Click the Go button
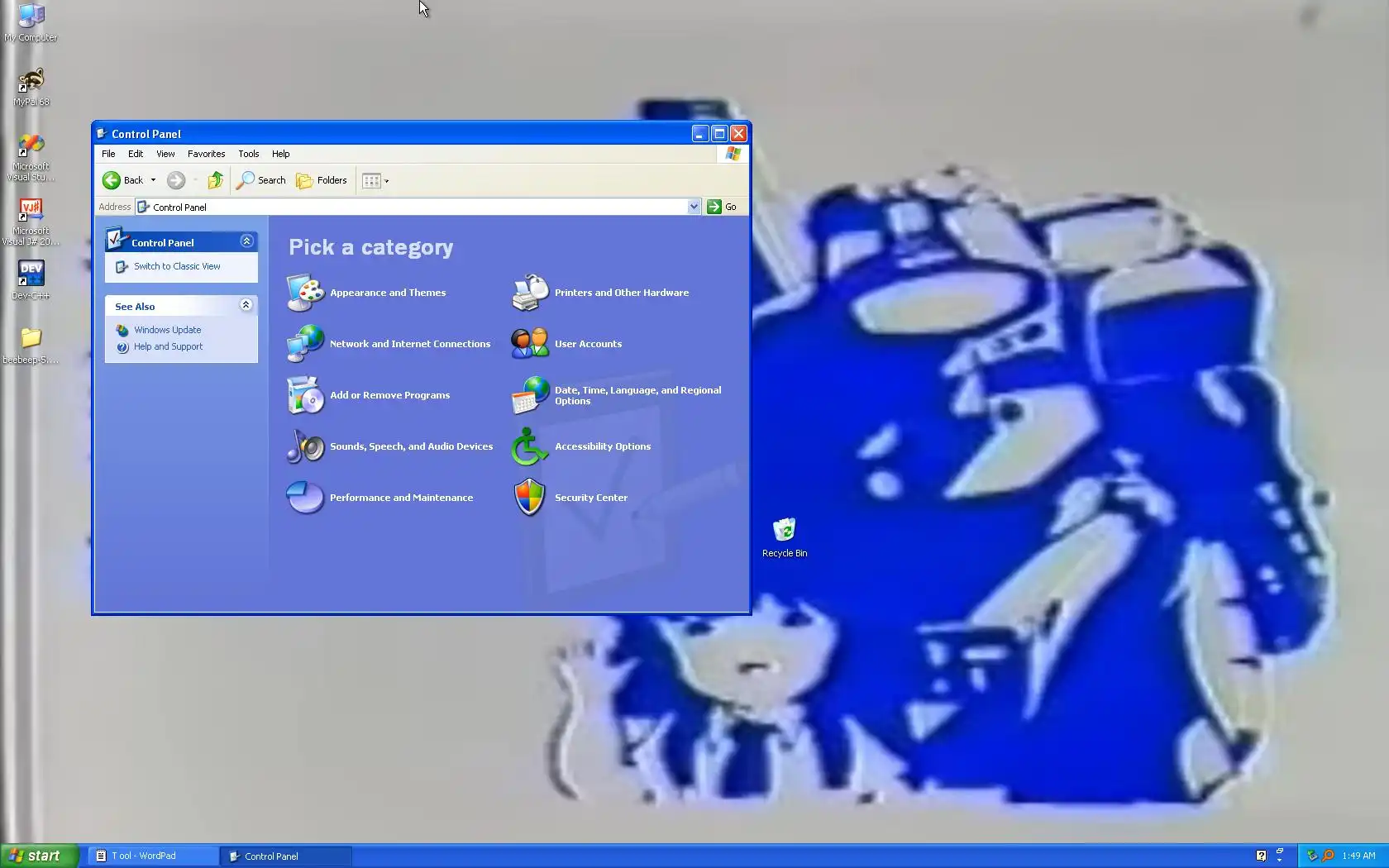Viewport: 1389px width, 868px height. click(722, 207)
